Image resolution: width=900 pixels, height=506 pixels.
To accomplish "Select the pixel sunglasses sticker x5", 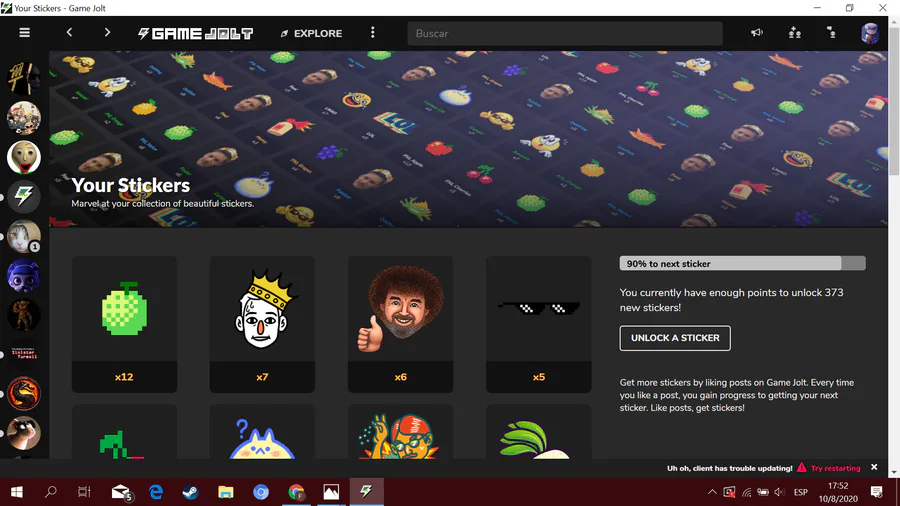I will tap(538, 324).
